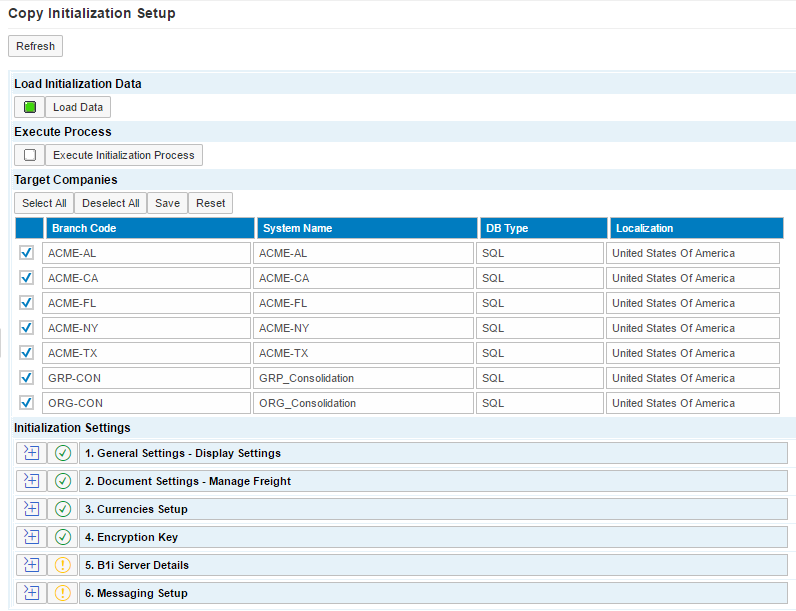Screen dimensions: 796x611
Task: Click green check icon for Document Settings
Action: (63, 481)
